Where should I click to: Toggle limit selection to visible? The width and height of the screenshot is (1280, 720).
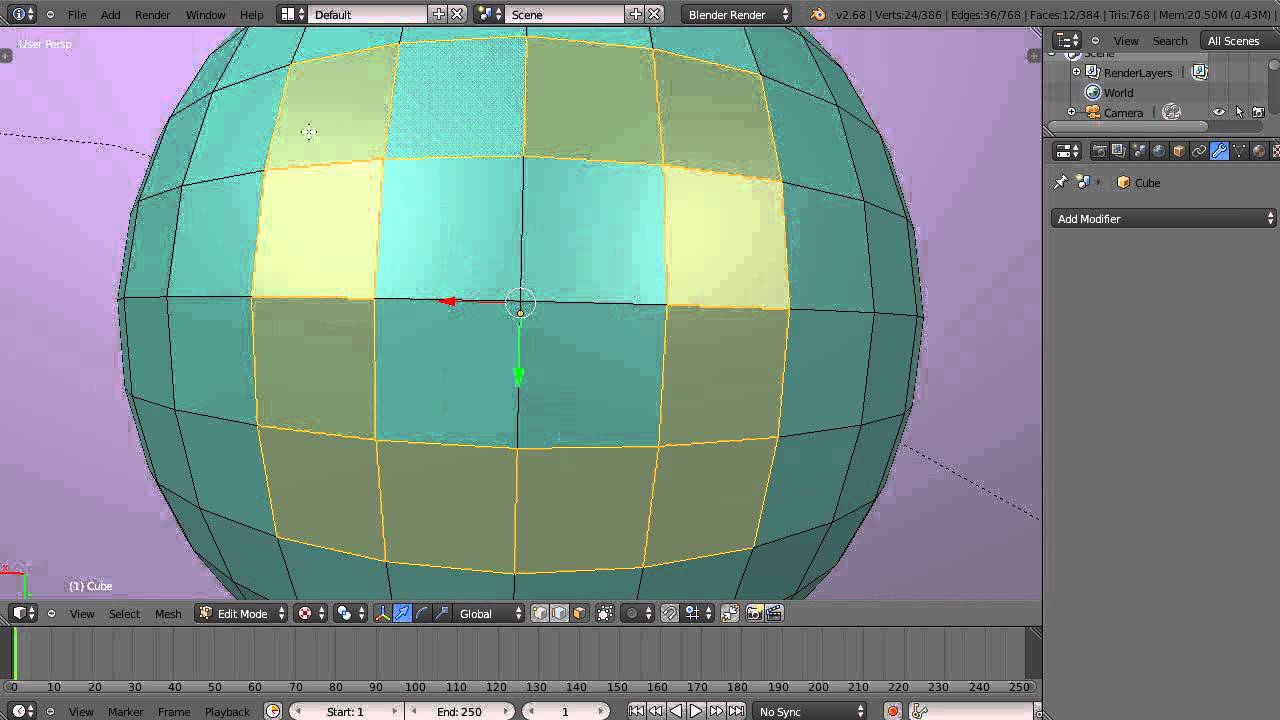(605, 613)
